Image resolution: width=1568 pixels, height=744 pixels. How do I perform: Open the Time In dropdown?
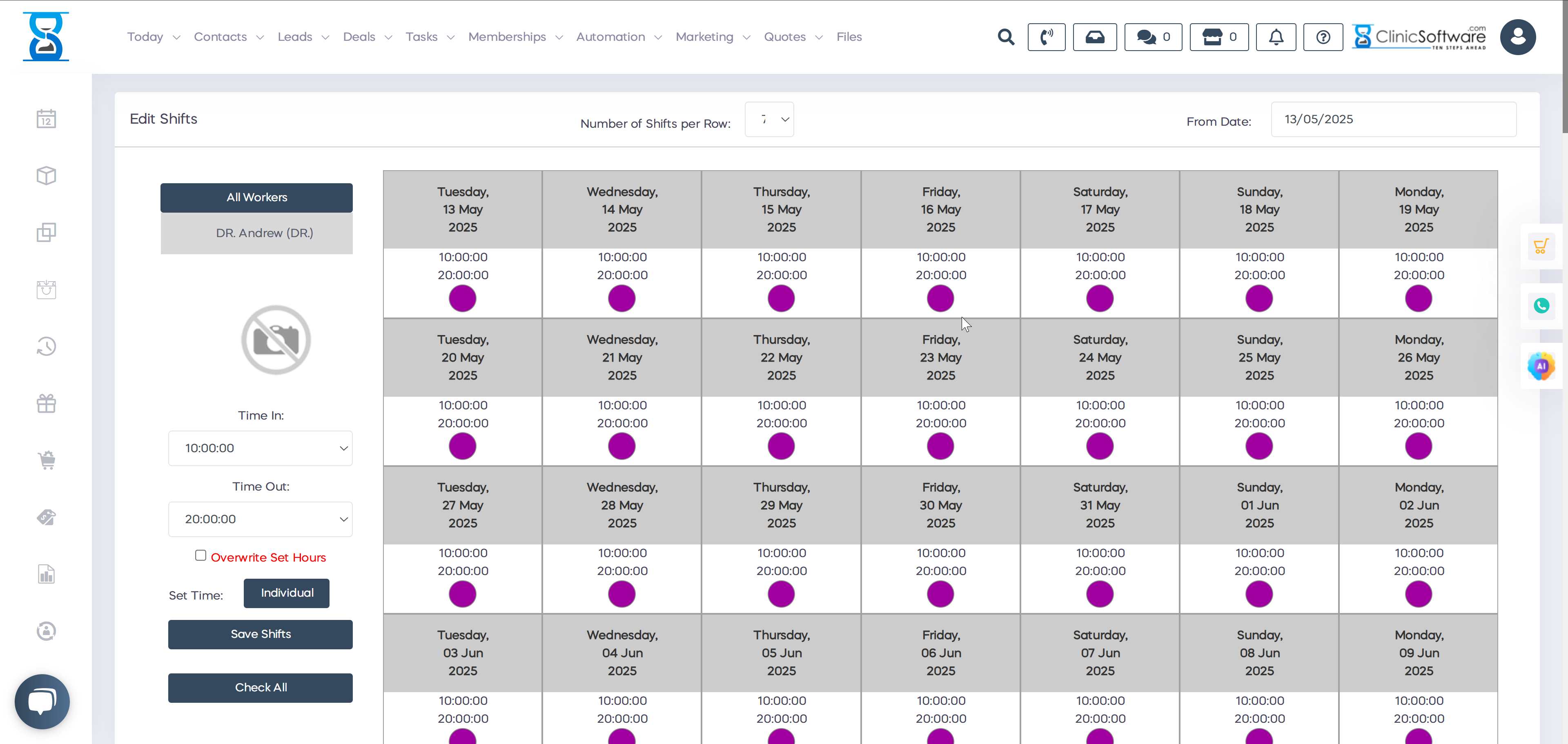pyautogui.click(x=261, y=449)
